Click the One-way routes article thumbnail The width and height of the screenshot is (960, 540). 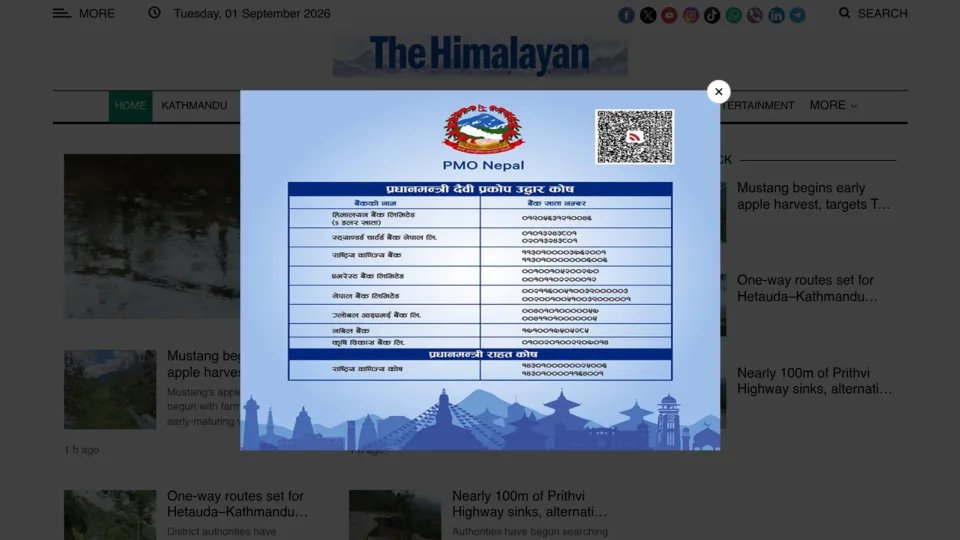click(110, 515)
